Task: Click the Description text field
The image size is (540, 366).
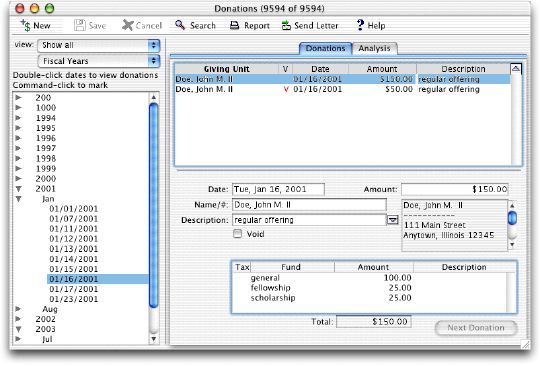Action: click(309, 220)
